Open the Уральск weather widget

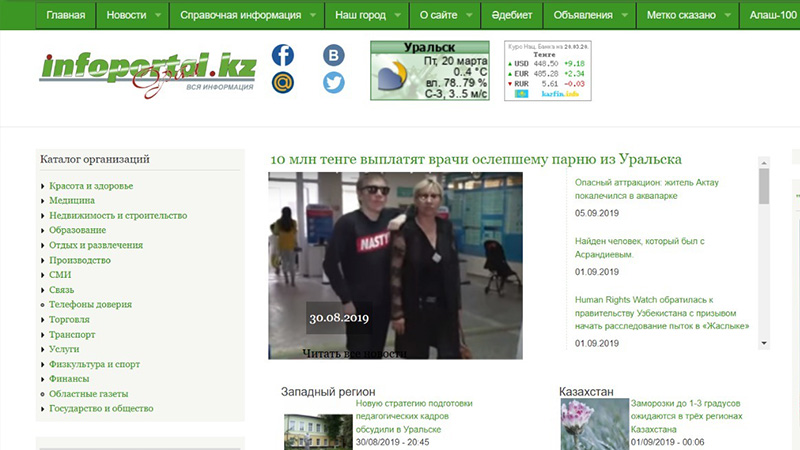point(430,70)
